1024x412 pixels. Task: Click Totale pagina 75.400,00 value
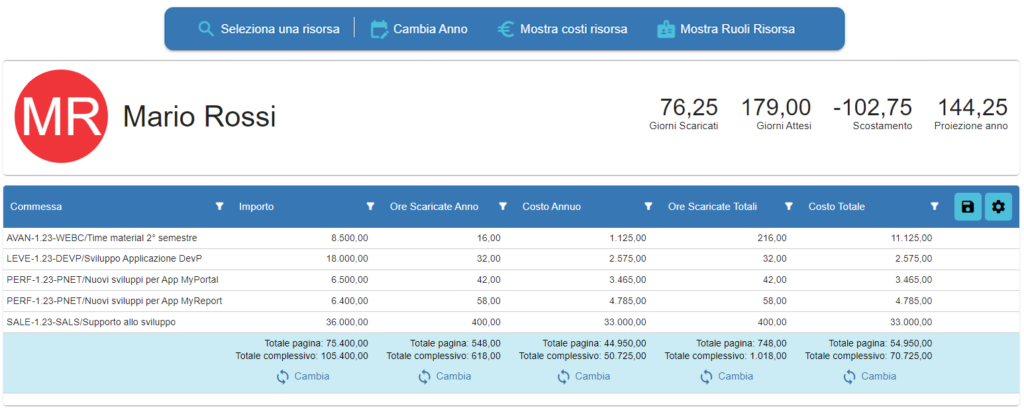point(345,343)
